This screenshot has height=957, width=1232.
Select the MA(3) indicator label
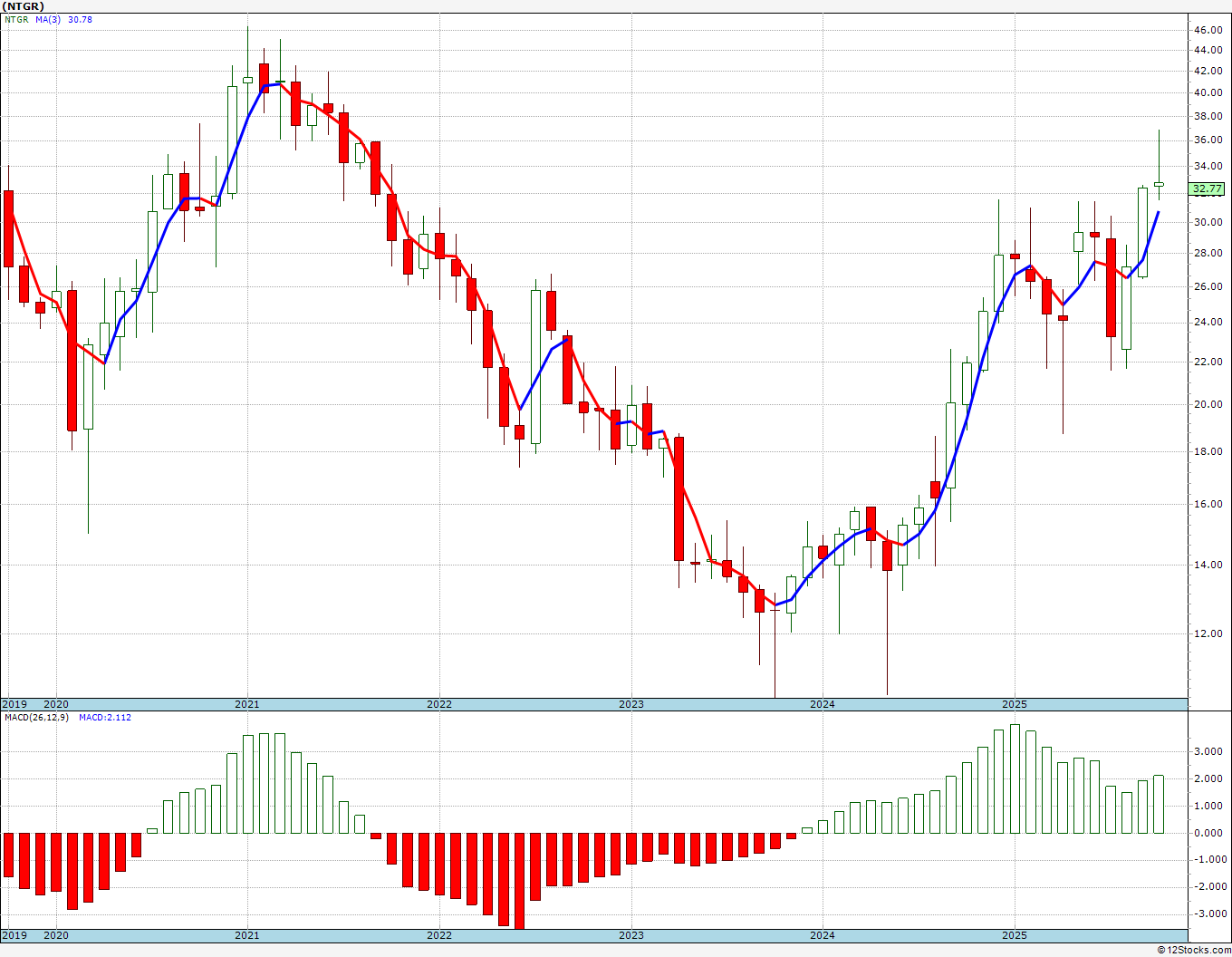pos(48,20)
